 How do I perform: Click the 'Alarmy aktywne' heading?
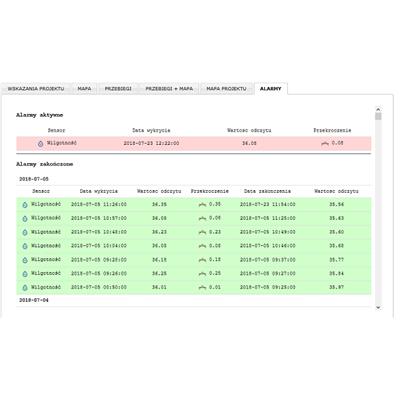click(39, 115)
